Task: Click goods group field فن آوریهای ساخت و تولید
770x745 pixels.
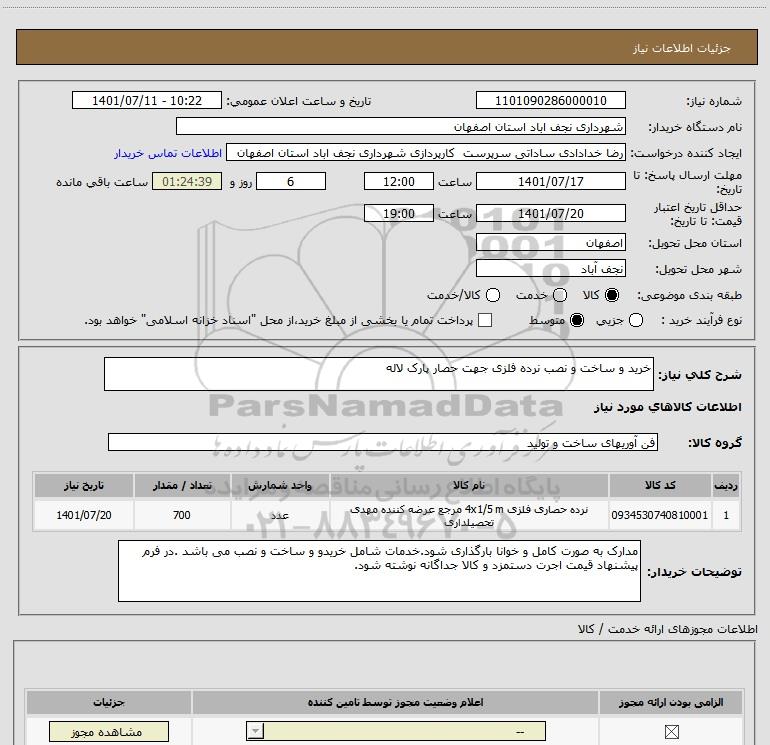Action: 383,442
